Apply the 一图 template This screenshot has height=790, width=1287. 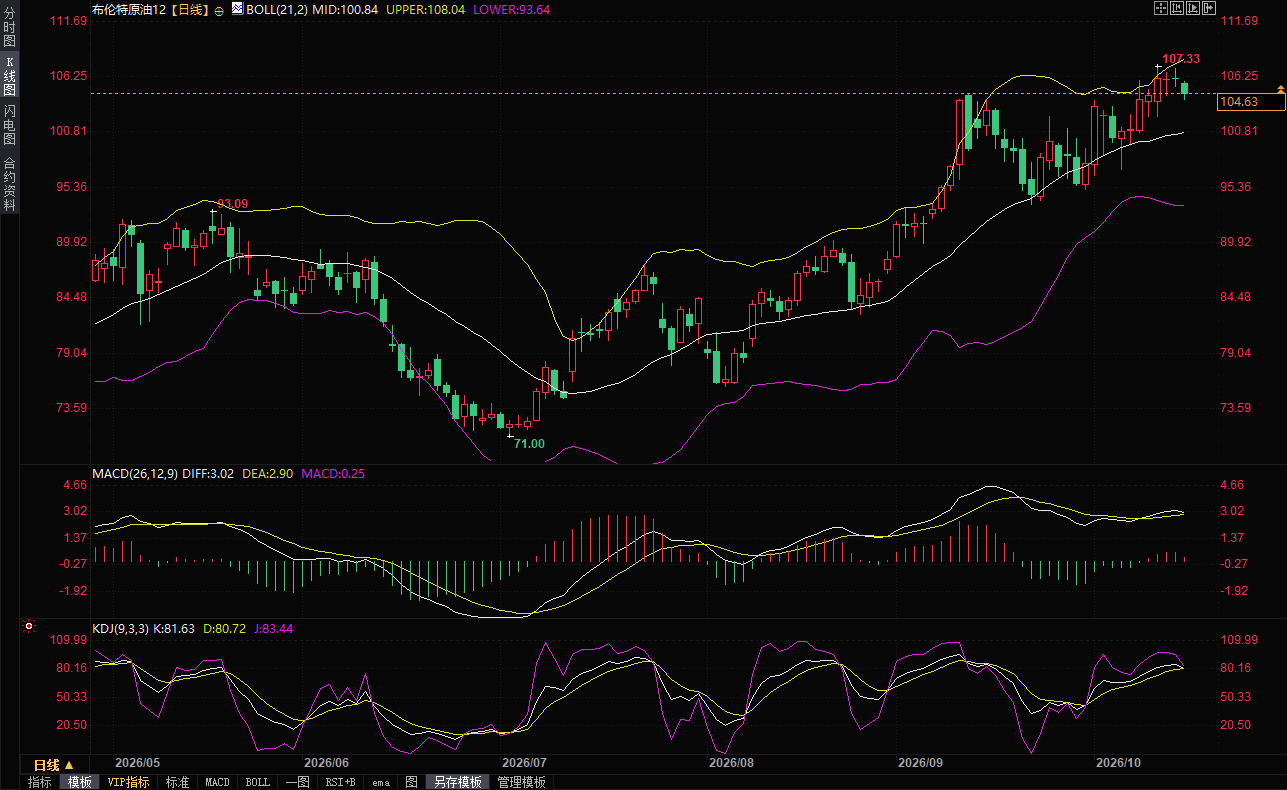point(297,782)
